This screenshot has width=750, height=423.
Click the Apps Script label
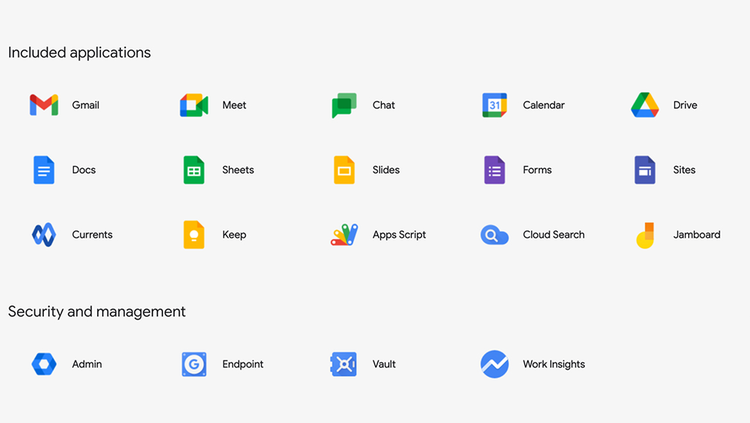(399, 235)
